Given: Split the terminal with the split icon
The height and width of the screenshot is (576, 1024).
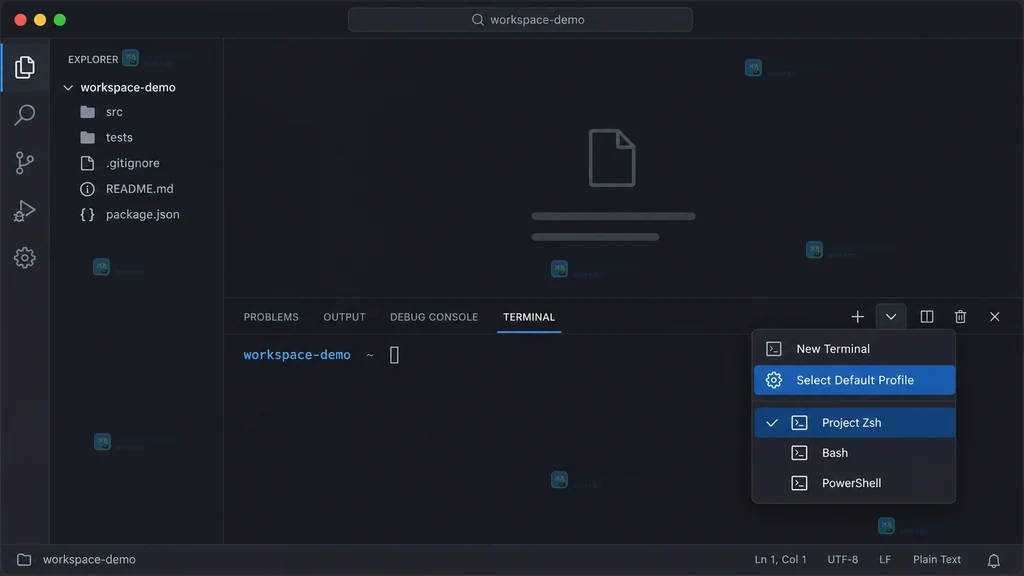Looking at the screenshot, I should pos(927,317).
